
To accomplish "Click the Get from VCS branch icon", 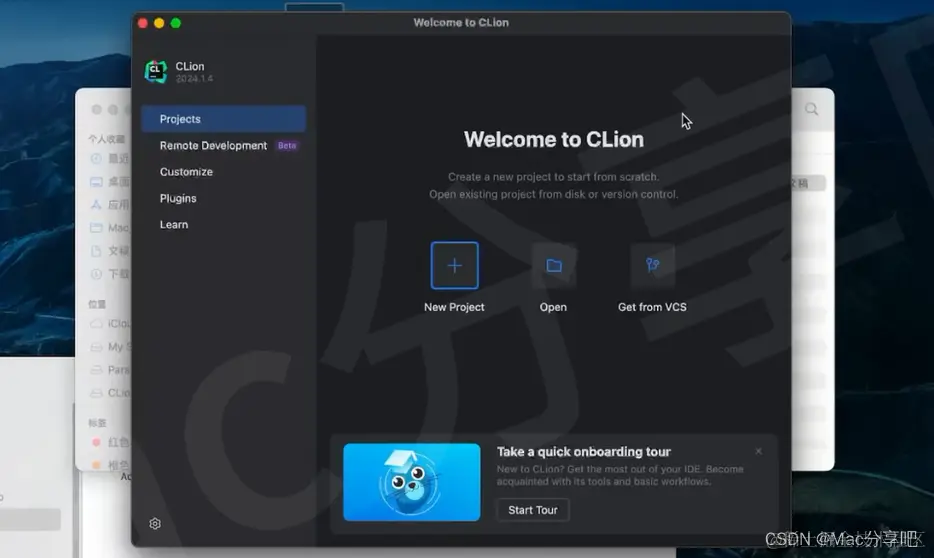I will pyautogui.click(x=653, y=266).
